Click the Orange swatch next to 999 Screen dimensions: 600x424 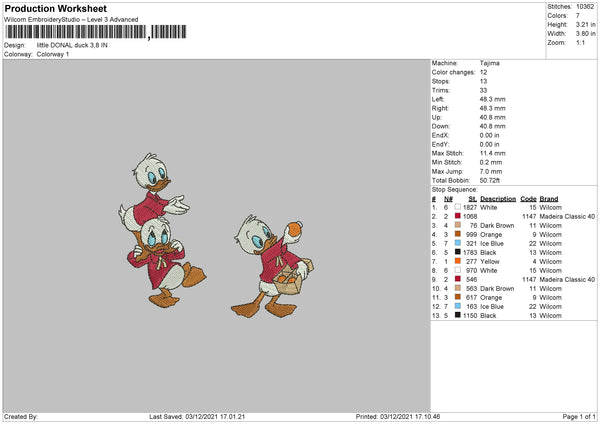click(x=457, y=234)
